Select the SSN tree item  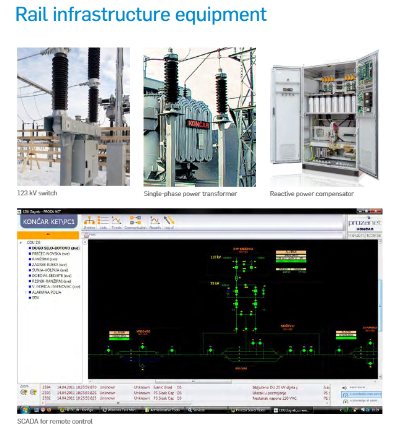pyautogui.click(x=35, y=298)
